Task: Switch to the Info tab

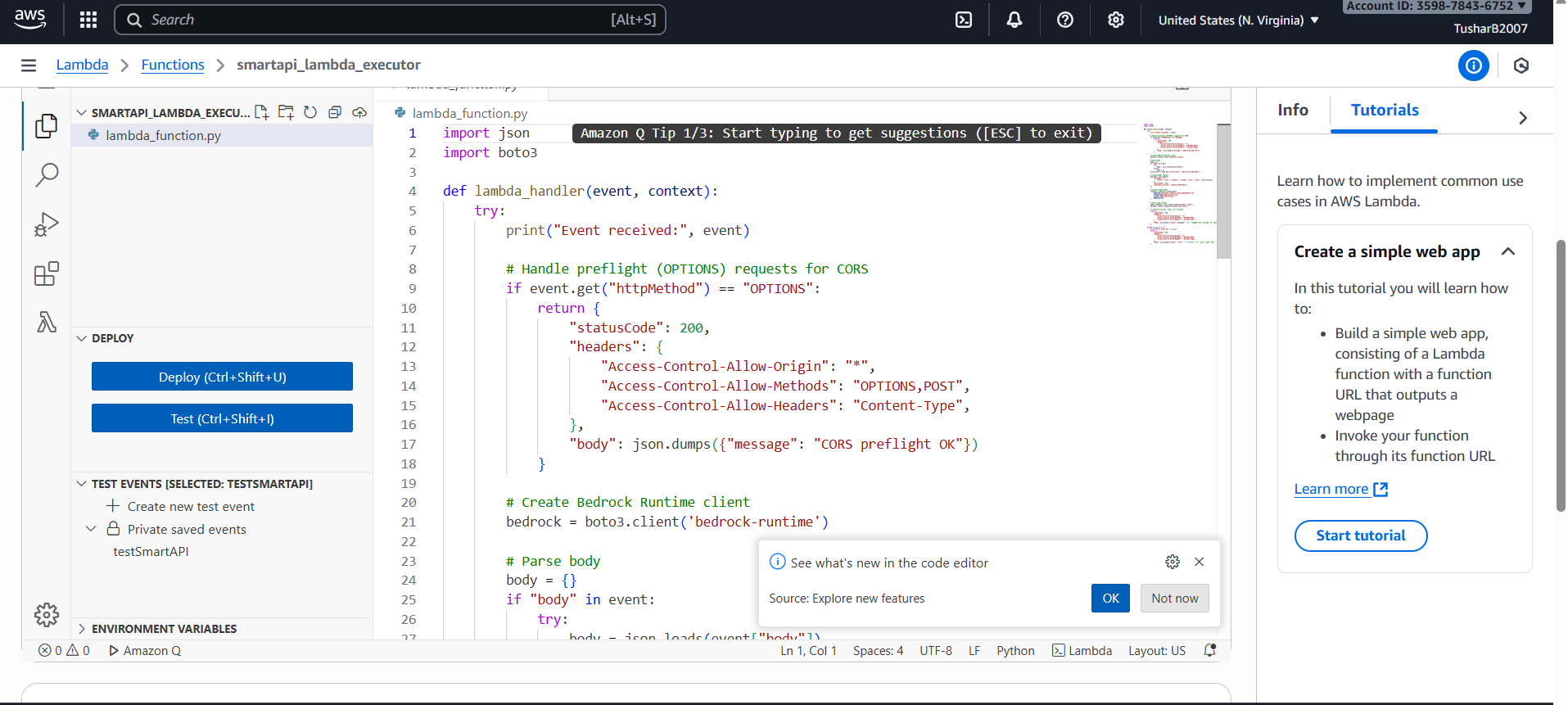Action: [1293, 110]
